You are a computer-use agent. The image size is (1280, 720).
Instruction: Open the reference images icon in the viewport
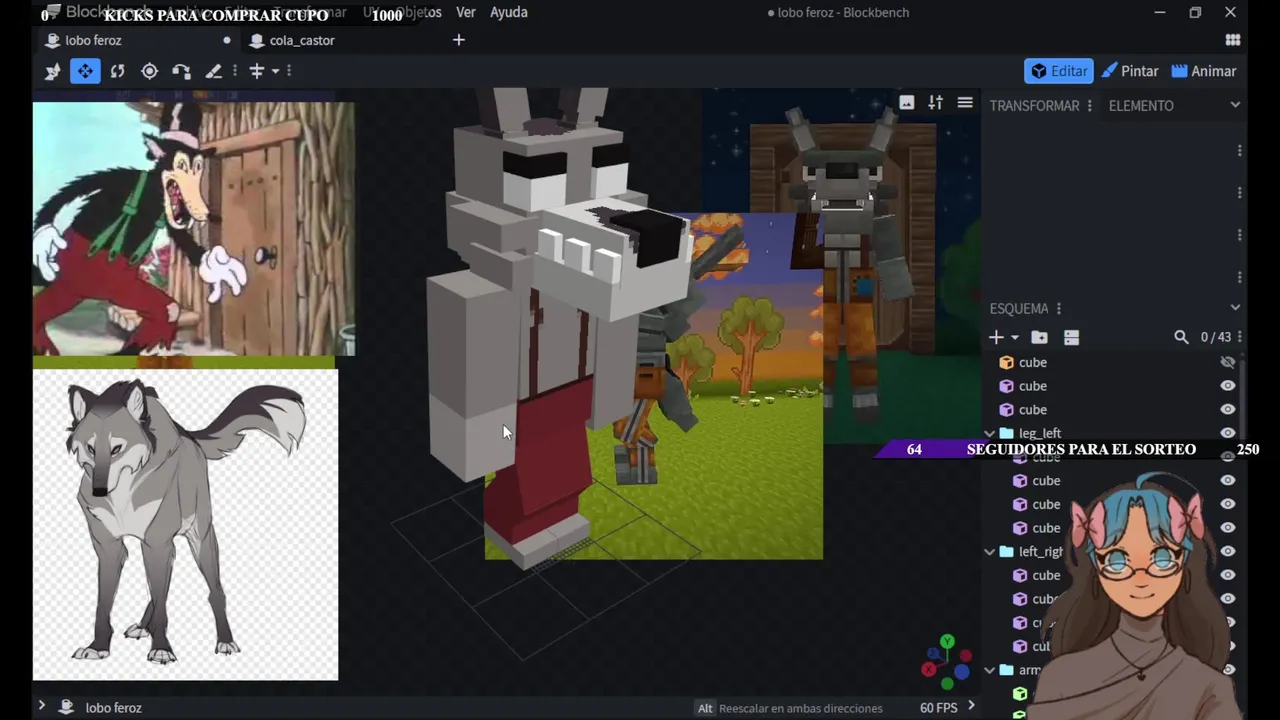[907, 102]
